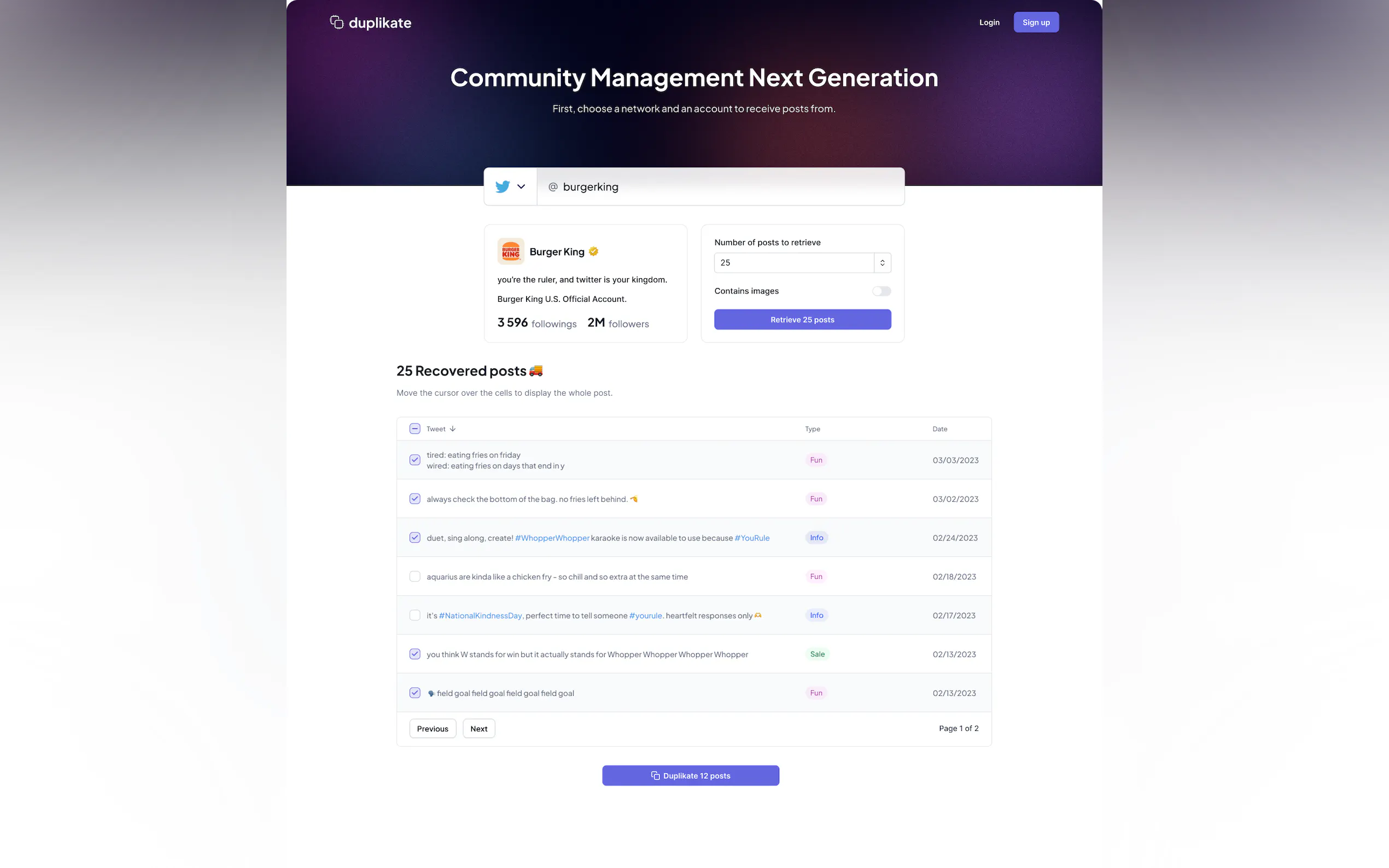Open the #WhopperWhopper hashtag link
1389x868 pixels.
[x=552, y=538]
